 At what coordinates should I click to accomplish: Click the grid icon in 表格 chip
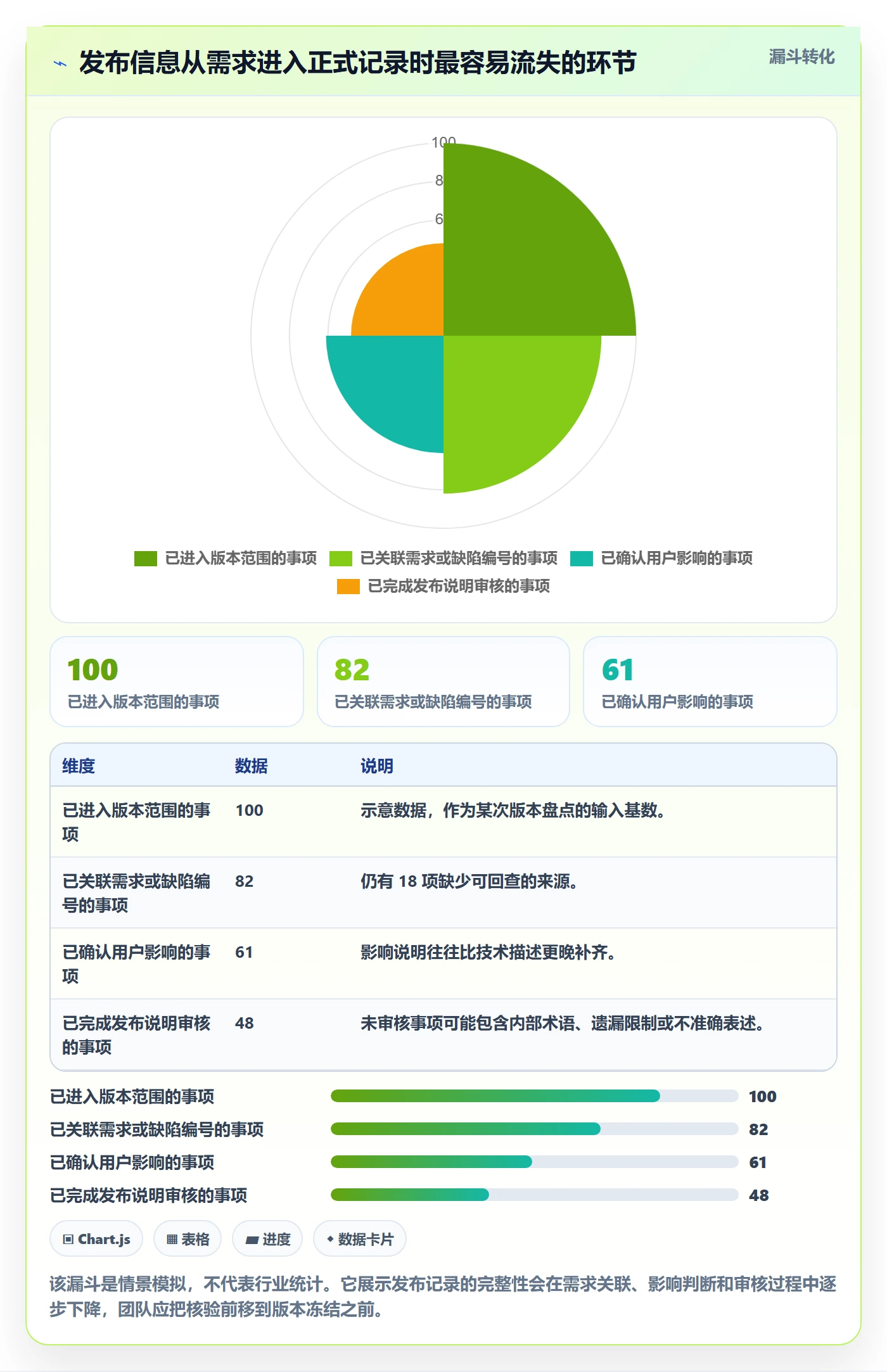click(172, 1240)
